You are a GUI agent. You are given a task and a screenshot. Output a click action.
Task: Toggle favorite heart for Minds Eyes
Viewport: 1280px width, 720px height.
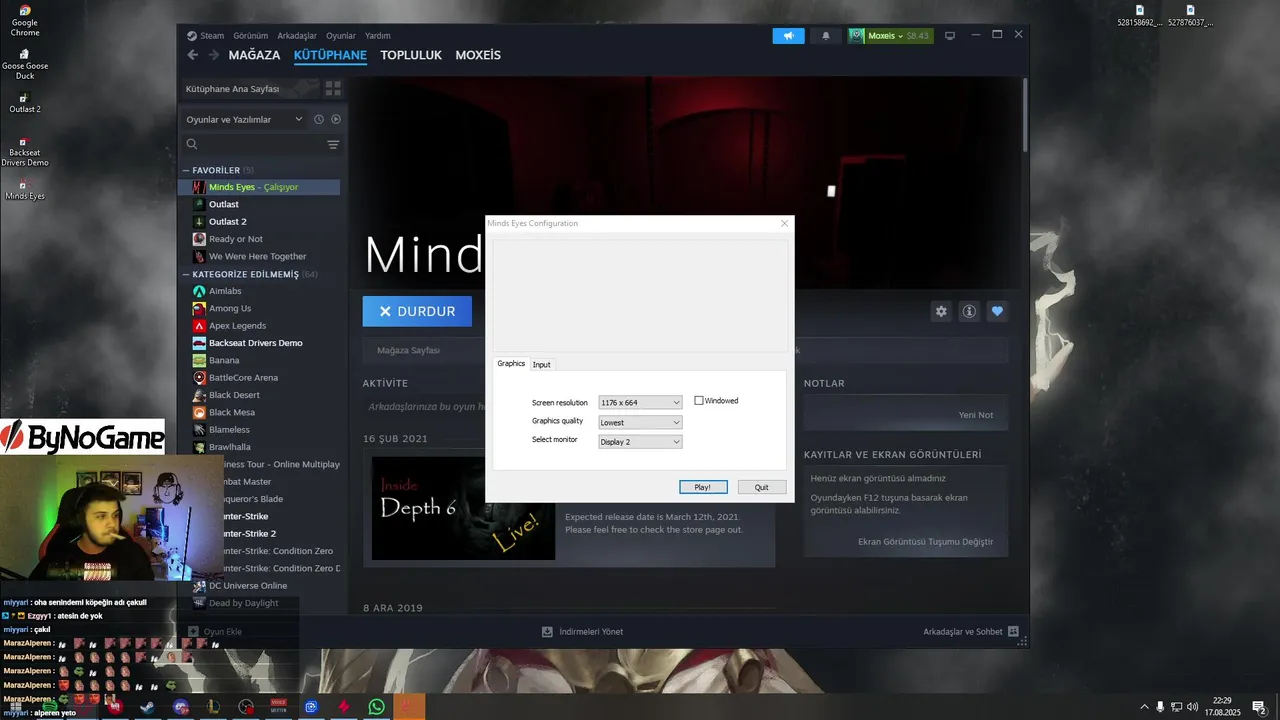coord(997,311)
